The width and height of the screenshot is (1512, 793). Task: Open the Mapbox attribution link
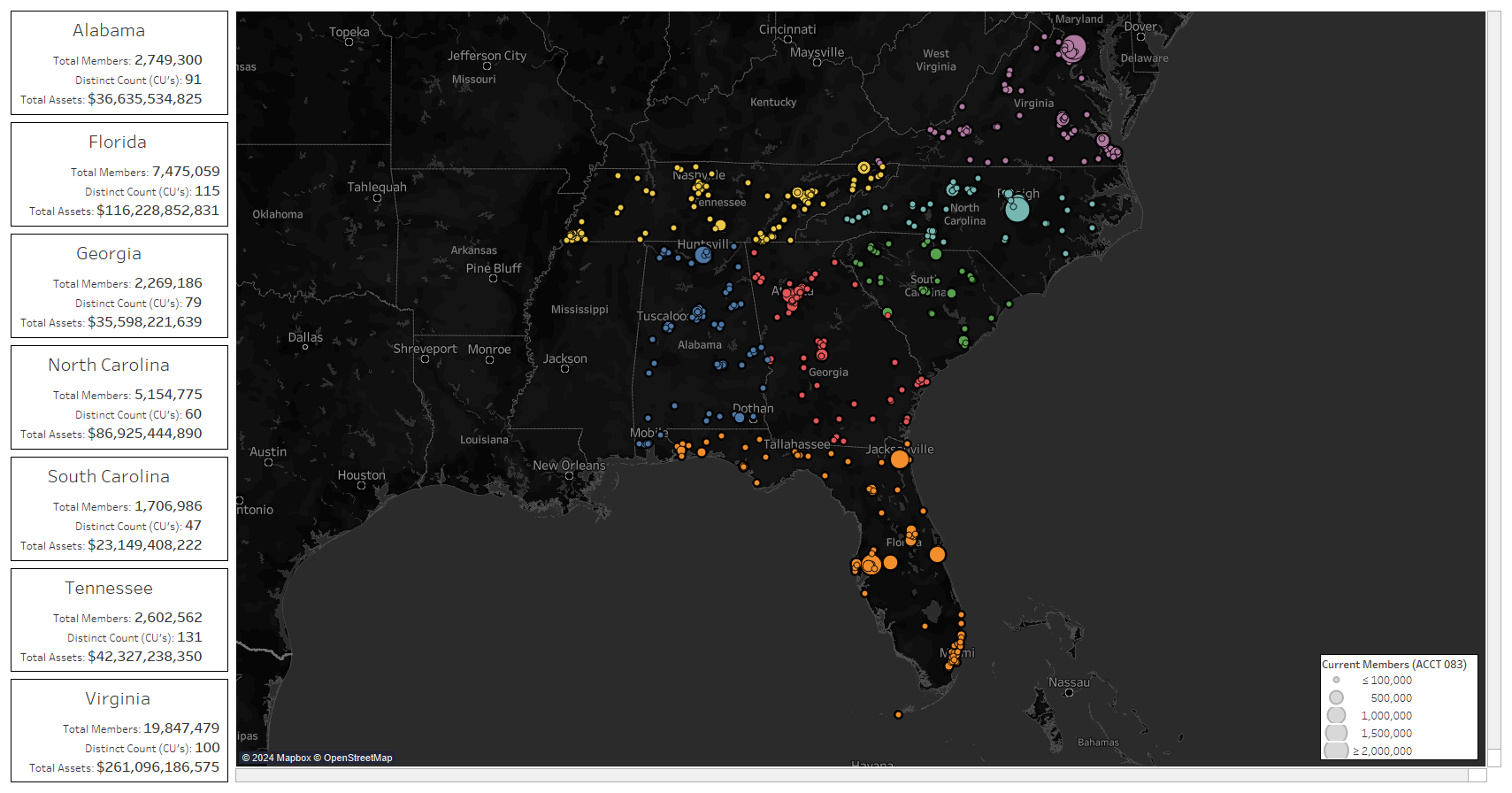coord(276,758)
